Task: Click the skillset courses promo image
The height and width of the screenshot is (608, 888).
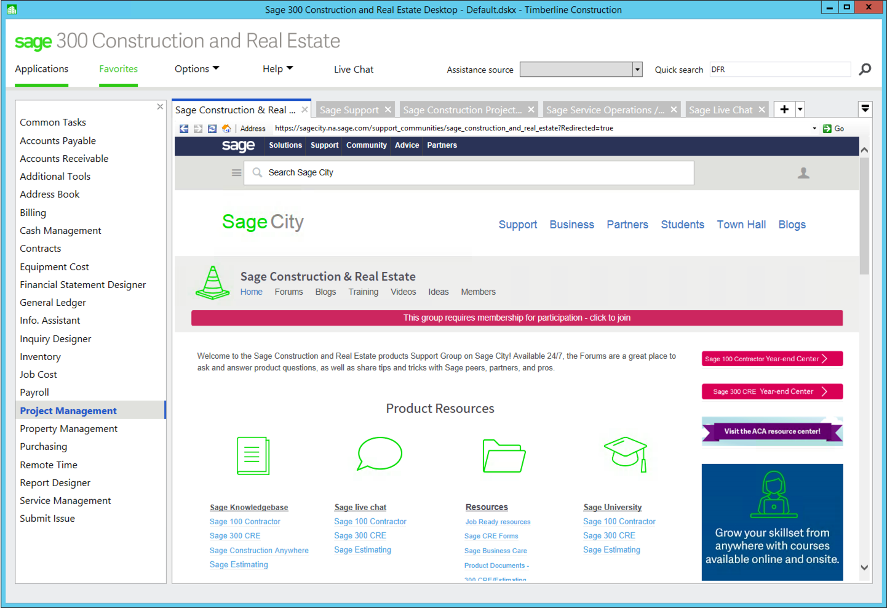Action: [772, 522]
